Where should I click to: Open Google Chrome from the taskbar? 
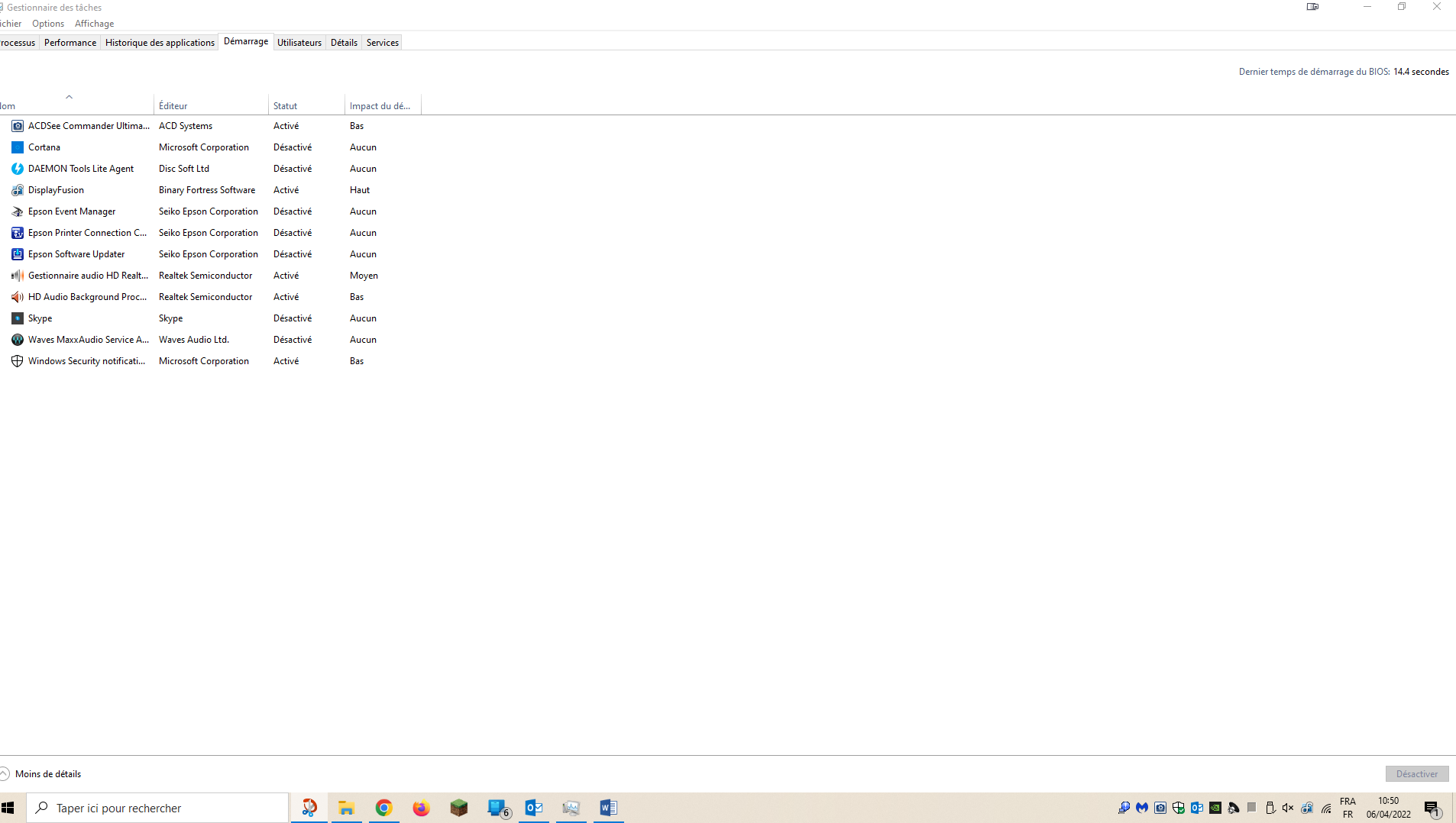pos(384,808)
